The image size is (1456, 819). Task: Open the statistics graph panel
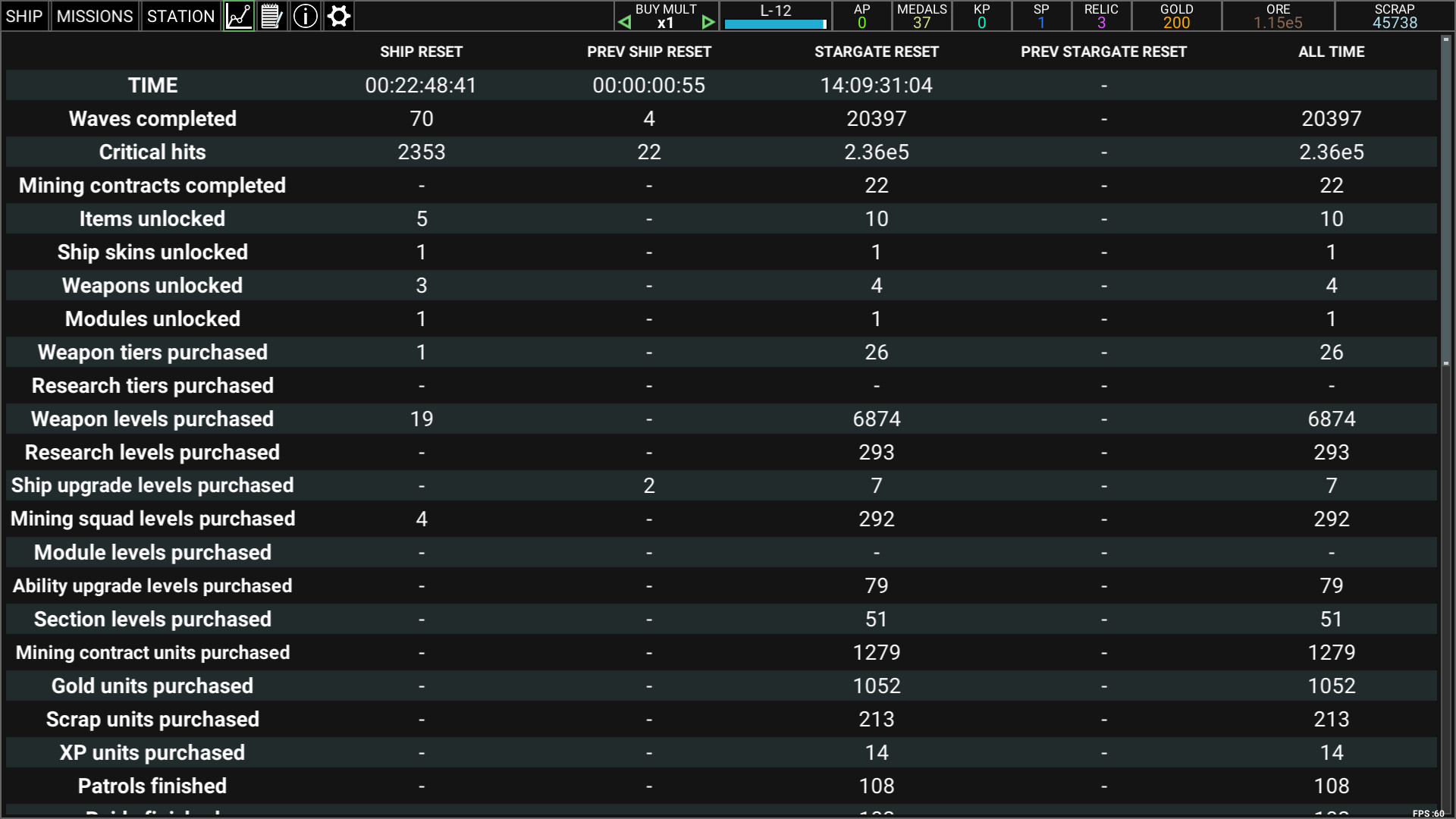pos(238,16)
